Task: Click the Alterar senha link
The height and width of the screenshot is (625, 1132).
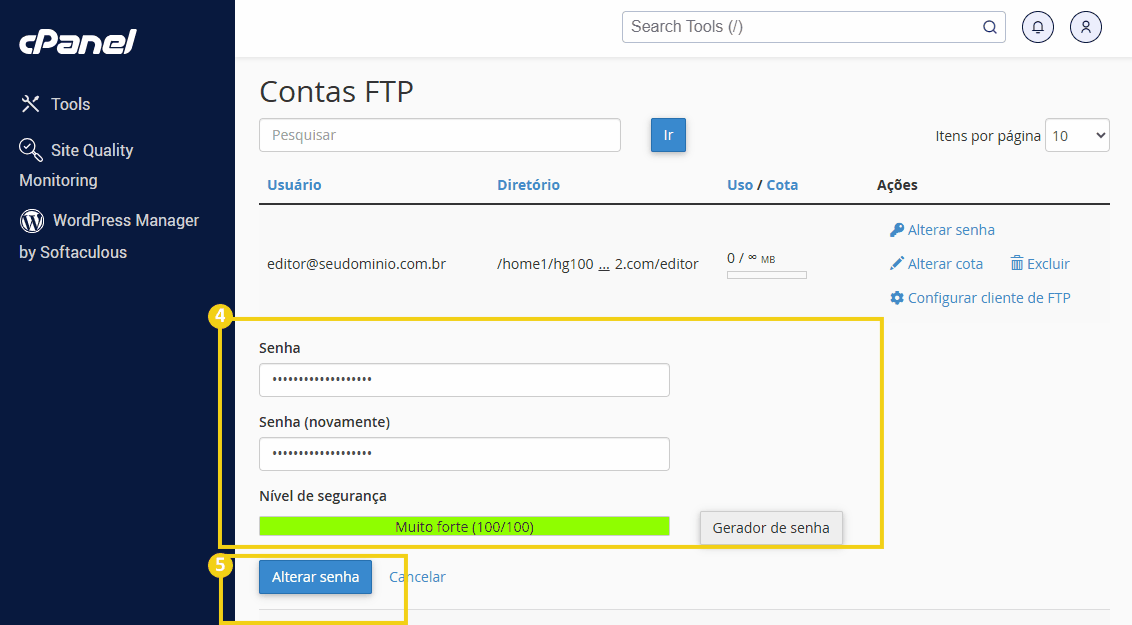Action: click(951, 230)
